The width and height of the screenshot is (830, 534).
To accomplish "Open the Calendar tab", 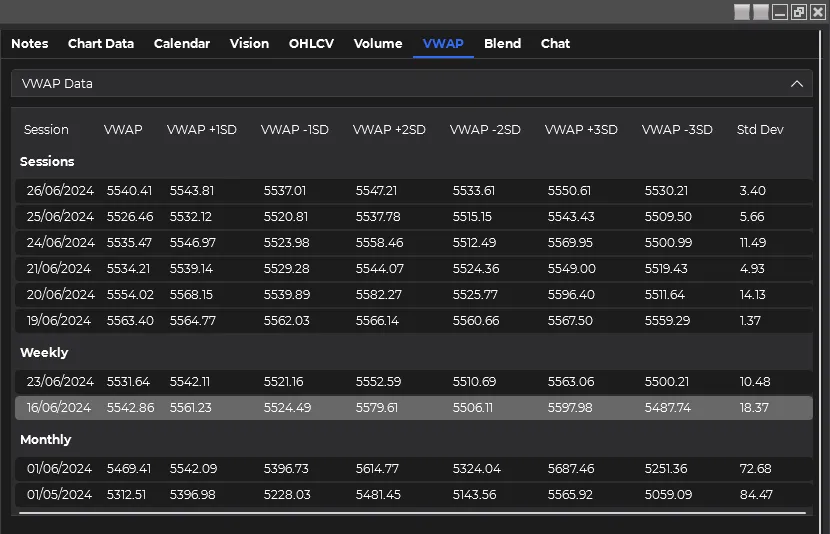I will [182, 43].
